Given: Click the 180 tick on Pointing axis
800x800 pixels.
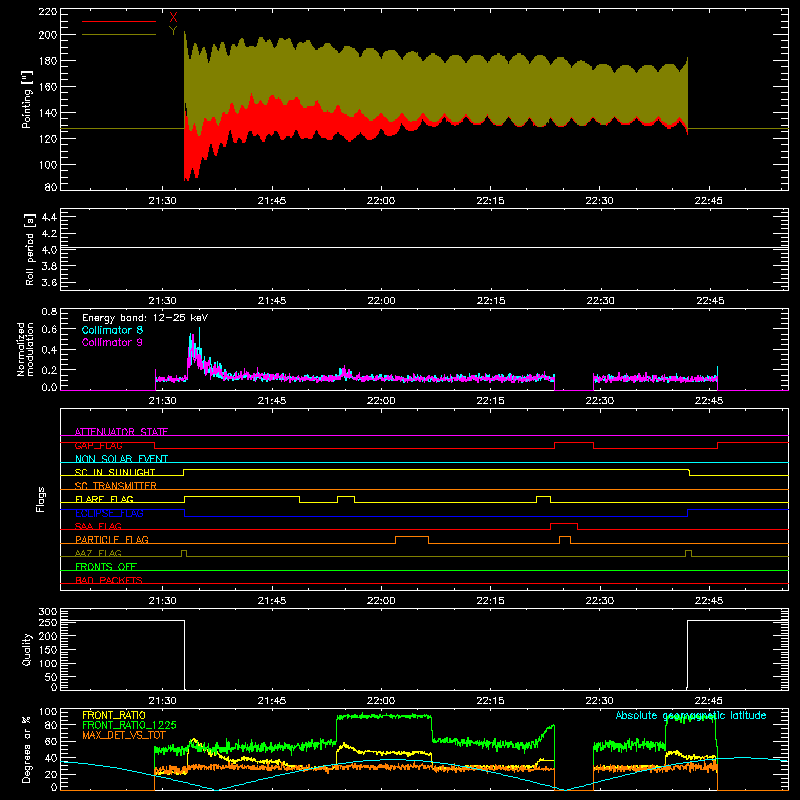Looking at the screenshot, I should (47, 61).
